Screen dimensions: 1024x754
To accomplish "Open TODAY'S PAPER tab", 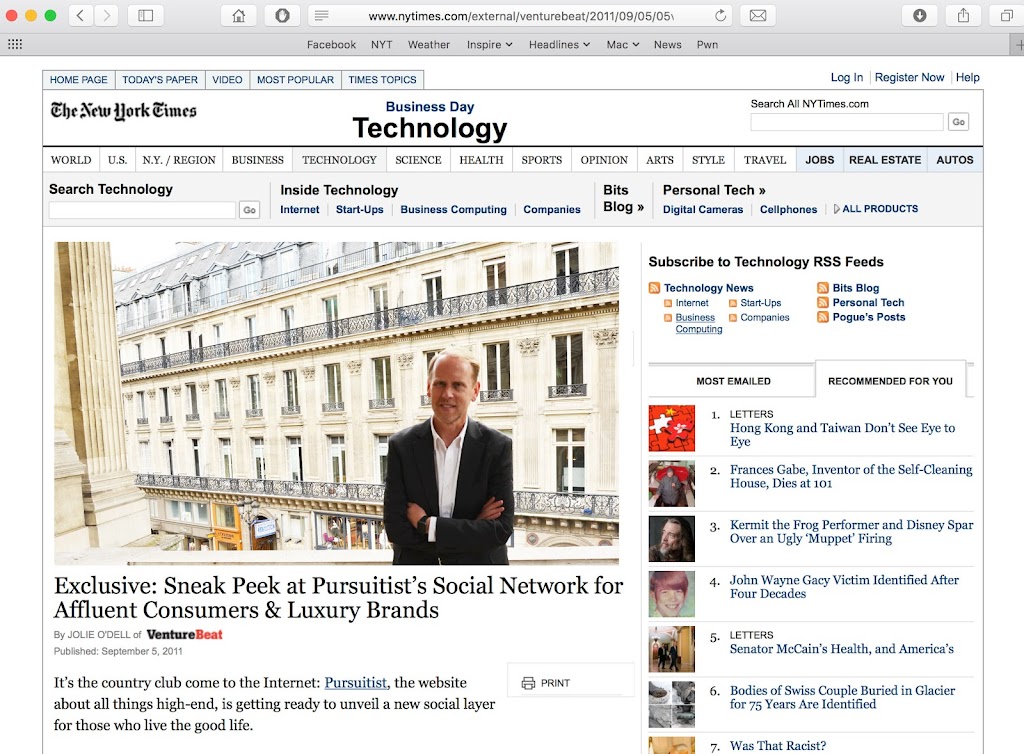I will point(160,80).
